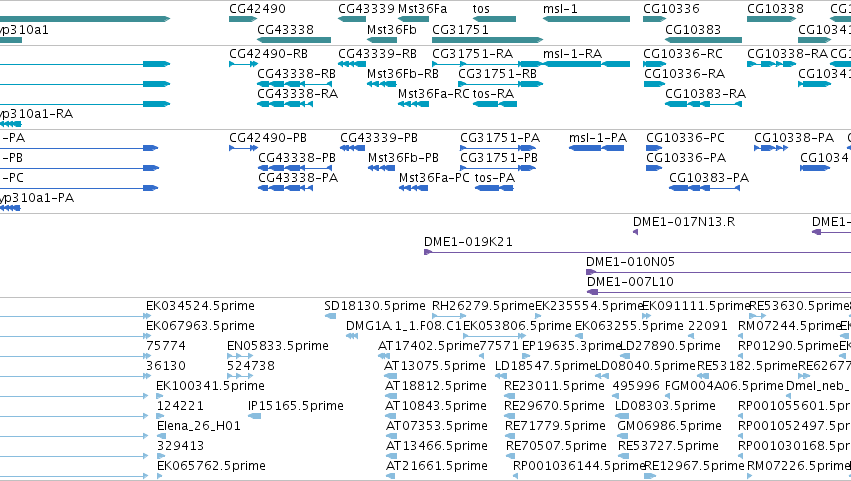This screenshot has width=851, height=481.
Task: Select the DME1-017N13.R BAC end label
Action: pyautogui.click(x=684, y=222)
